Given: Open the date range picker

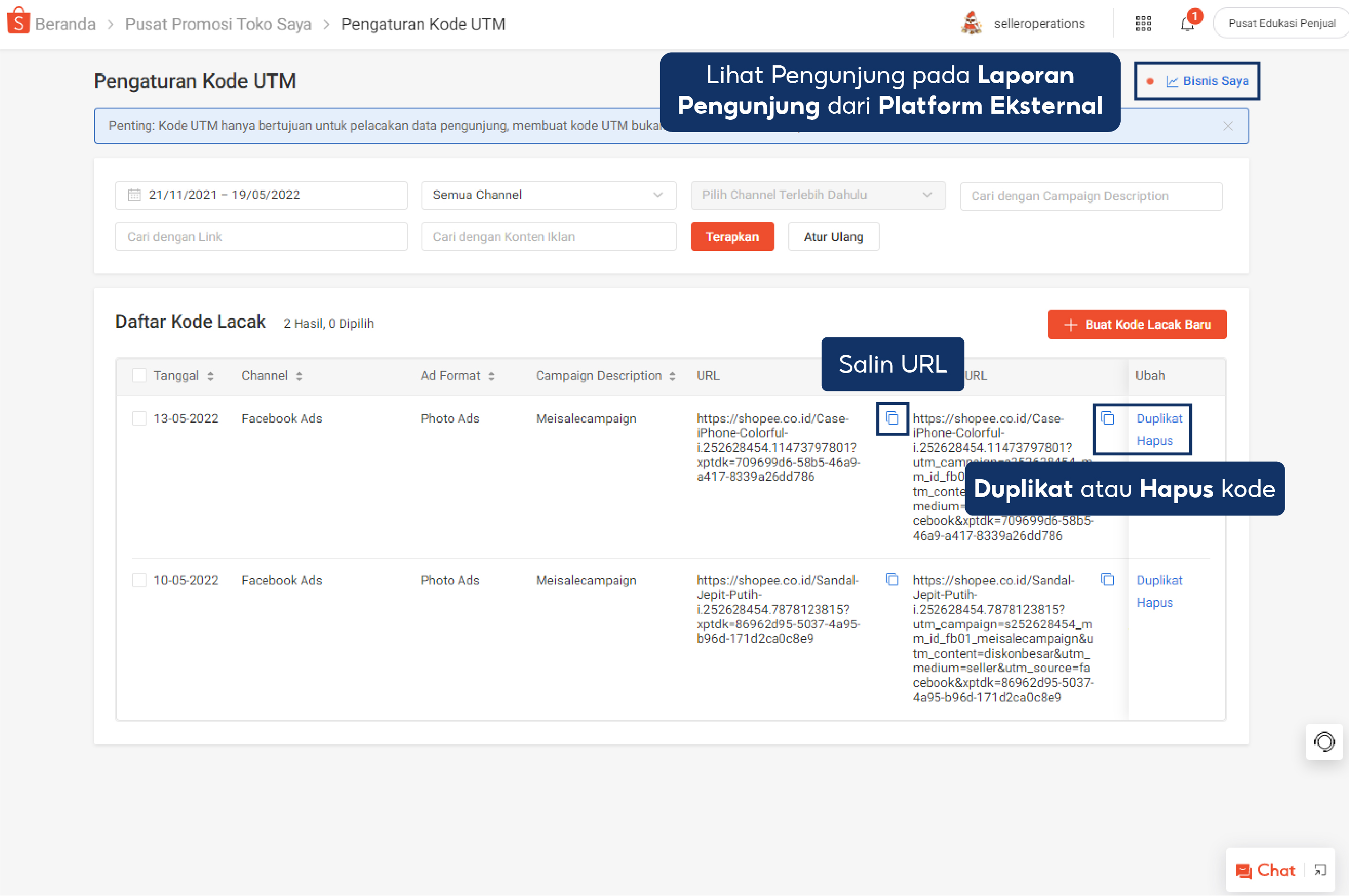Looking at the screenshot, I should pyautogui.click(x=261, y=195).
